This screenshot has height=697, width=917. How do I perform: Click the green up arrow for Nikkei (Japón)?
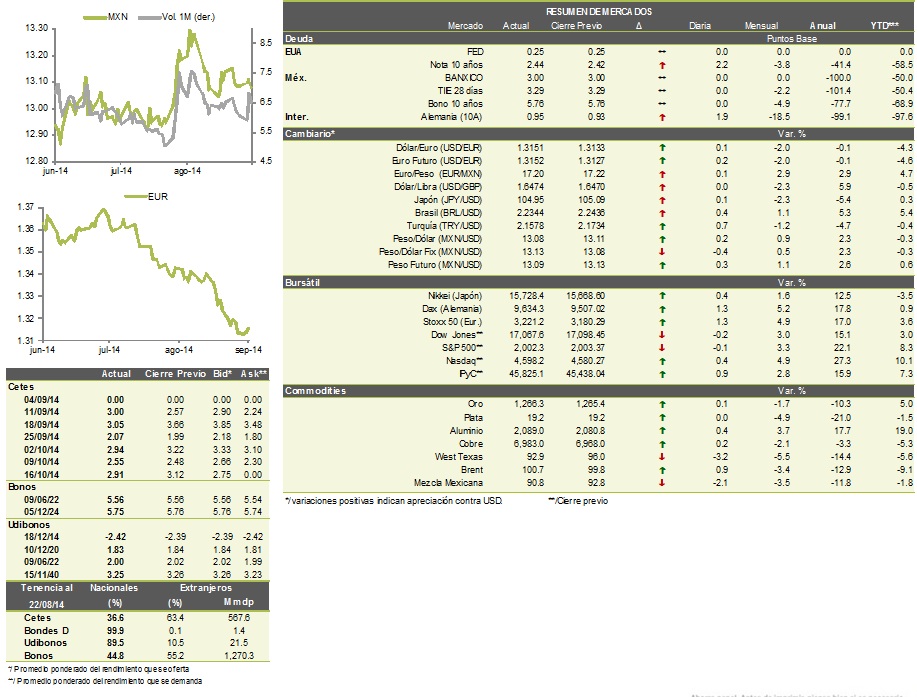click(x=662, y=296)
